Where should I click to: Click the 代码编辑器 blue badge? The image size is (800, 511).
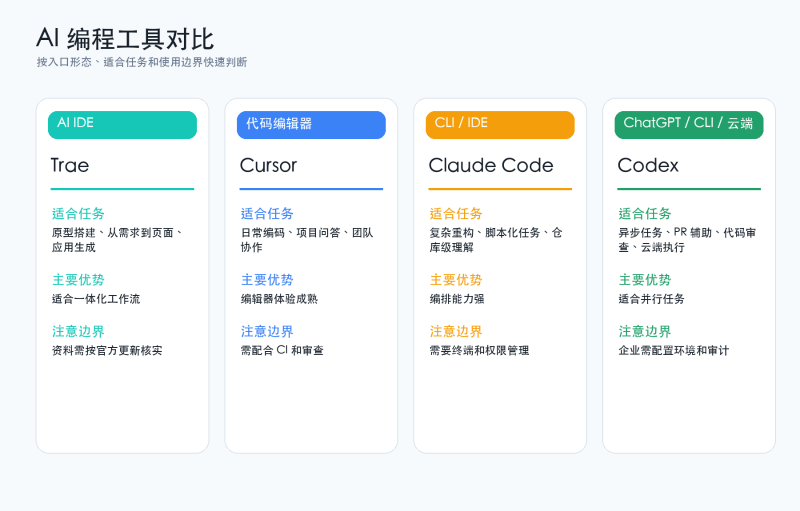[311, 125]
